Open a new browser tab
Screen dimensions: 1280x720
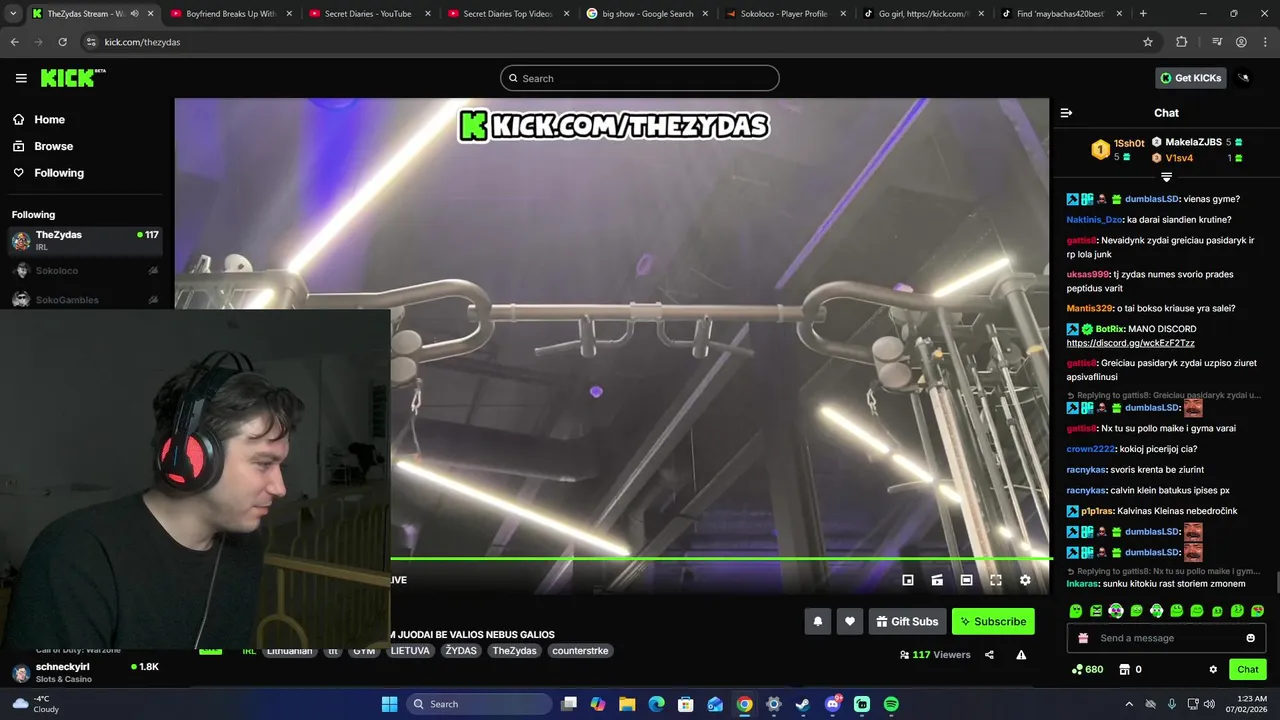[x=1143, y=14]
